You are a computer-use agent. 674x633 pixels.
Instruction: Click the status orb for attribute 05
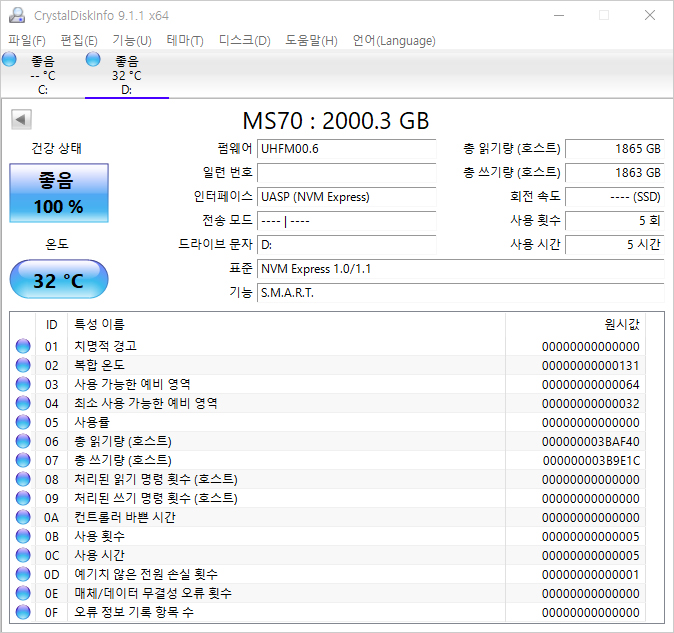point(23,422)
